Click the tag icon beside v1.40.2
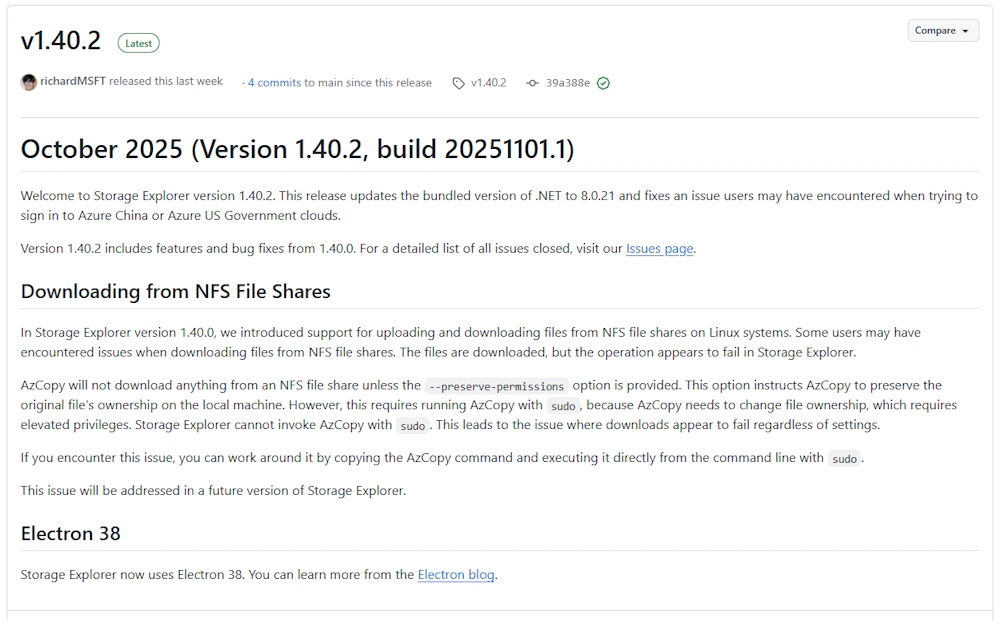Viewport: 1000px width, 621px height. tap(458, 83)
